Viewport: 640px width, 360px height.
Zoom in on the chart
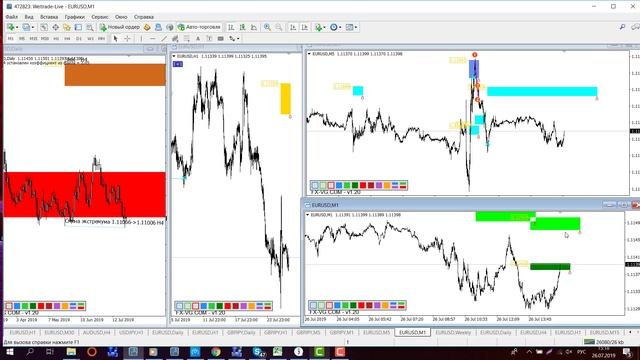(267, 27)
